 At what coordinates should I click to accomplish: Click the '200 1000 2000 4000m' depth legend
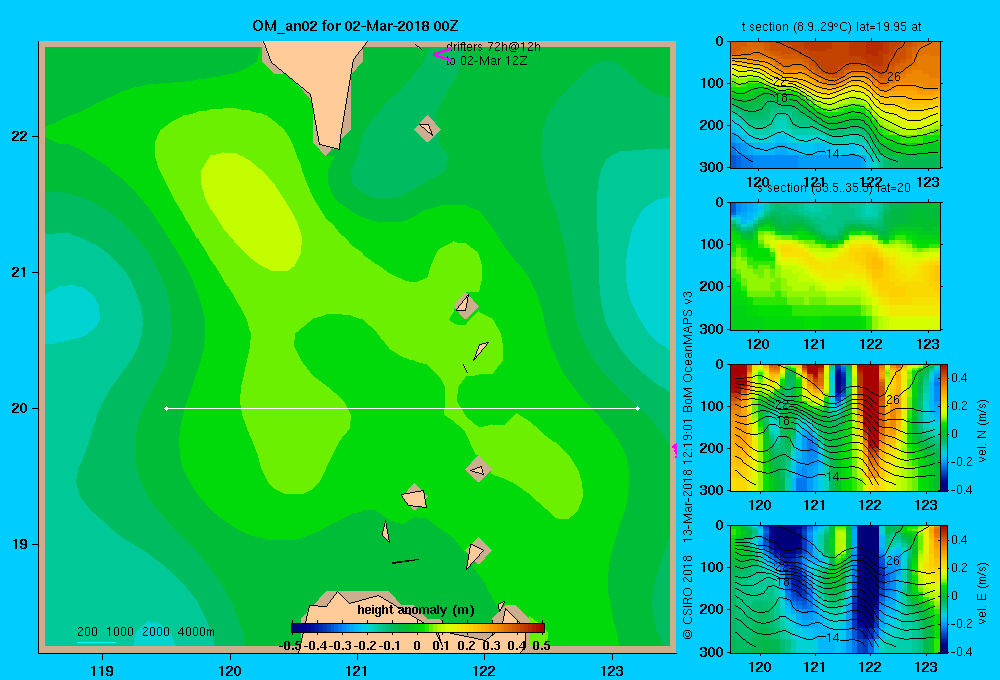[x=145, y=632]
